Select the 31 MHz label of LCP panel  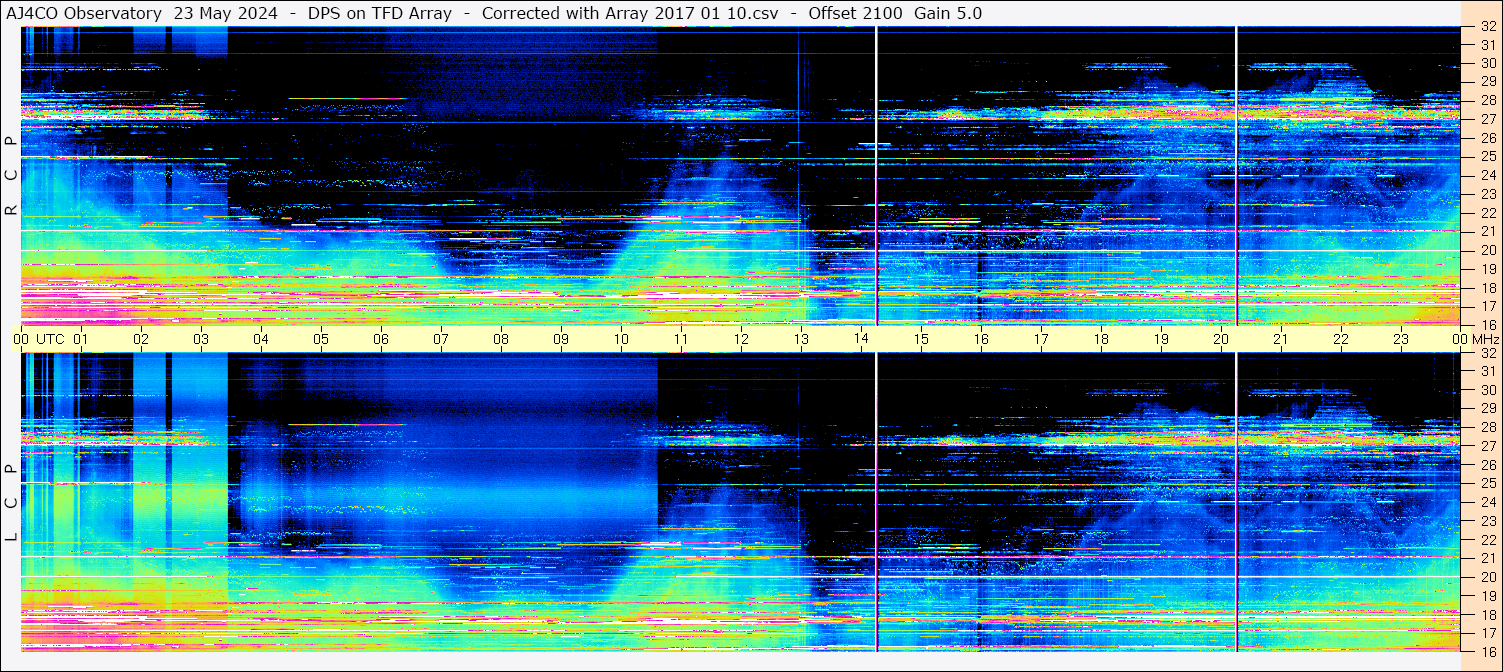point(1487,371)
